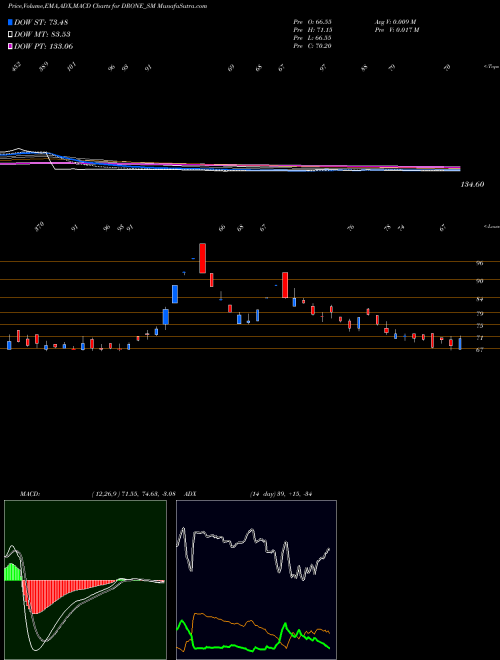Click the last blue candlestick on the right
This screenshot has height=660, width=500.
[460, 343]
